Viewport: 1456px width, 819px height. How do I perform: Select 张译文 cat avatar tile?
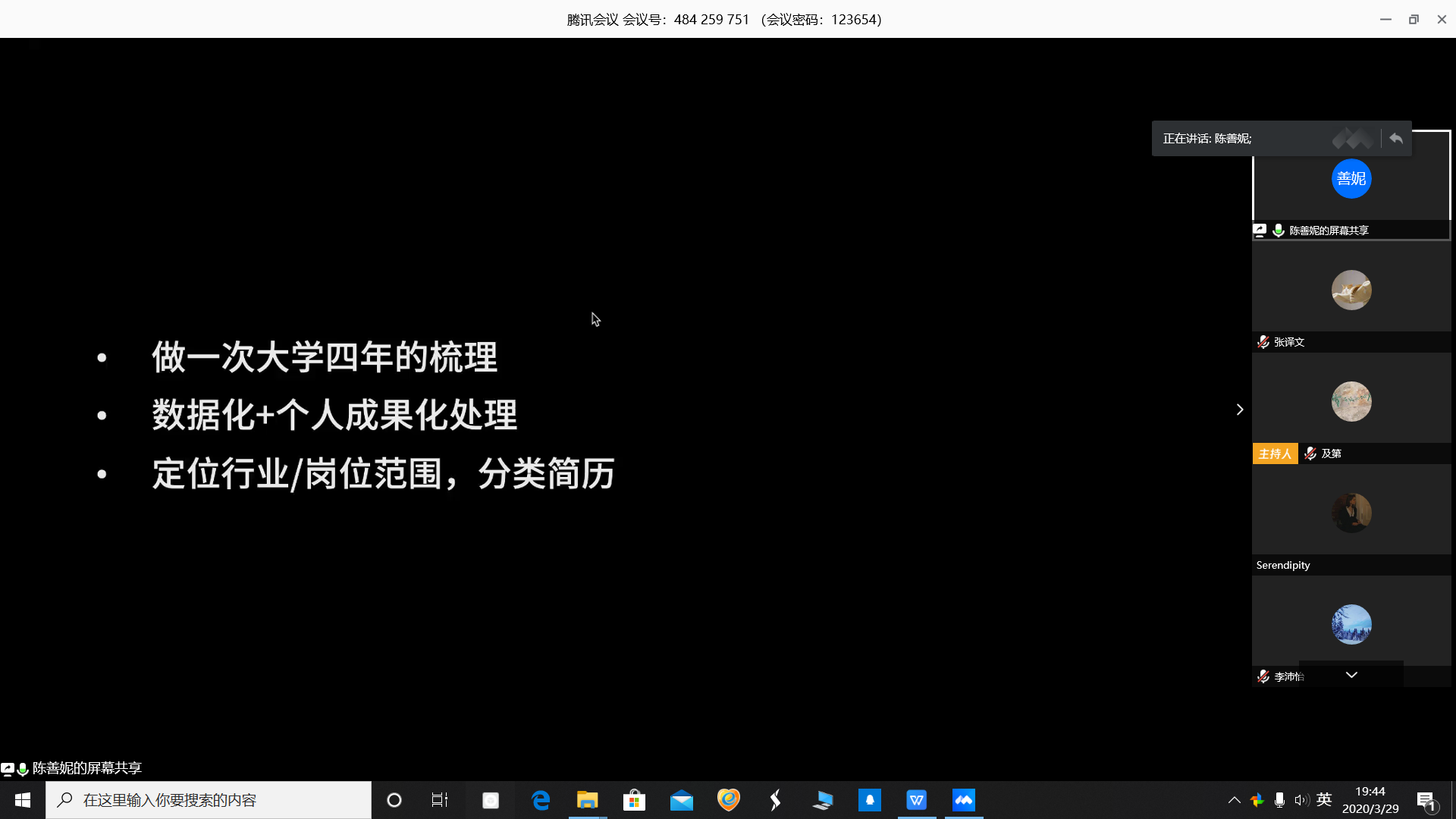(1351, 290)
